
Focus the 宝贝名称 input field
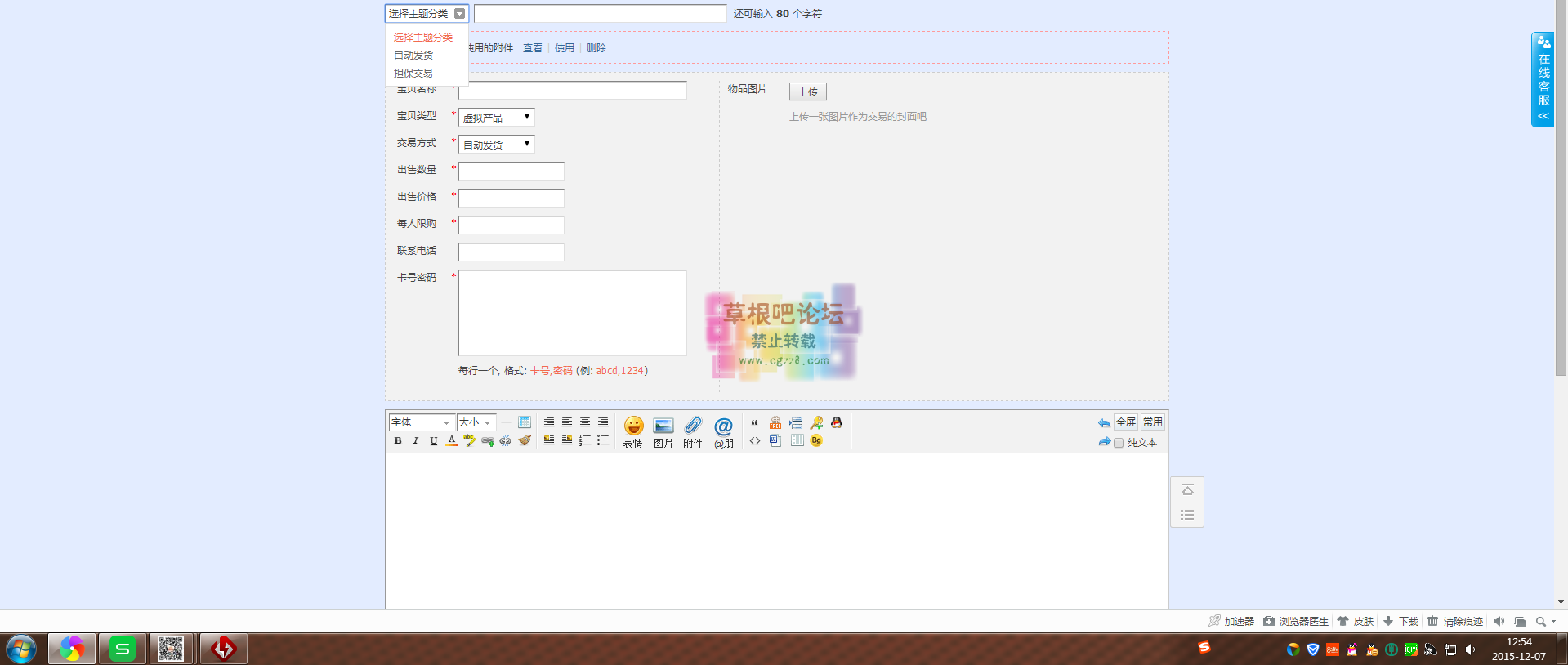[573, 90]
